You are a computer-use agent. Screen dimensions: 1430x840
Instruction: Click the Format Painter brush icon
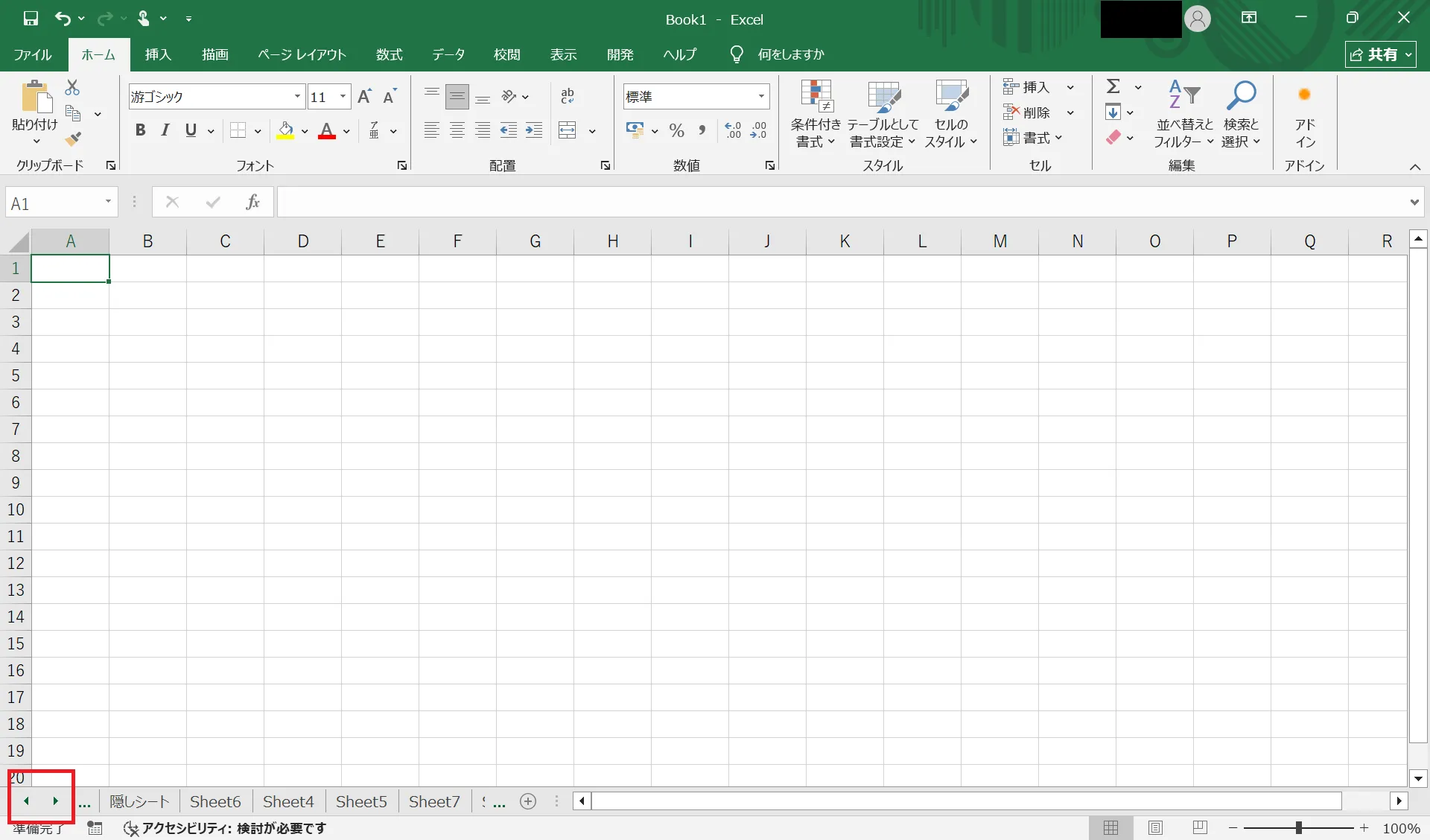pos(72,139)
